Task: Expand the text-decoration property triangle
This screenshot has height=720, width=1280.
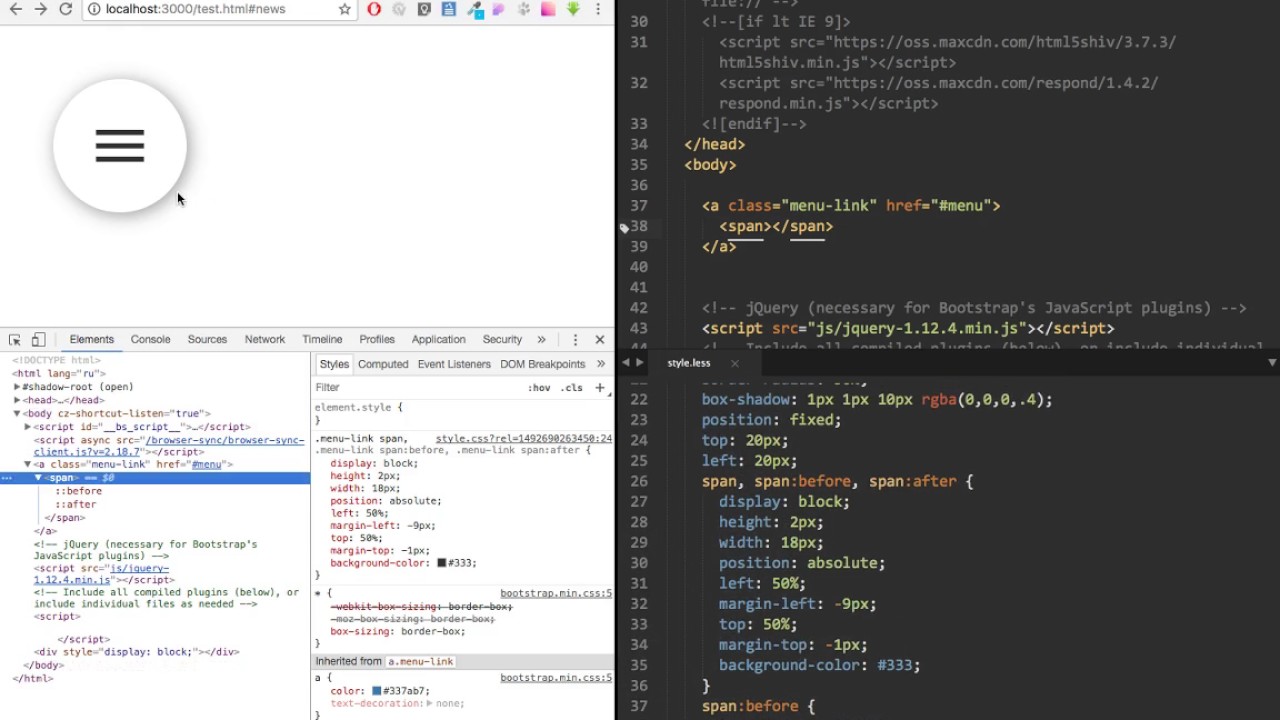Action: coord(429,704)
